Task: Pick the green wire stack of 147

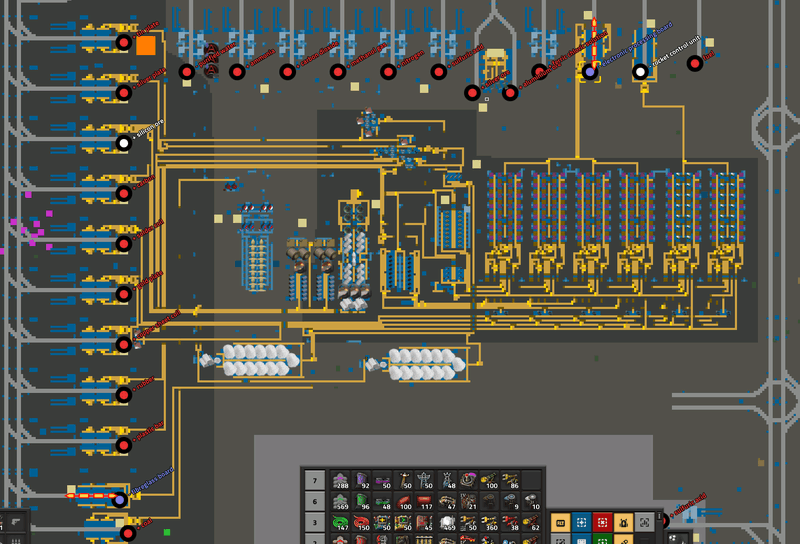Action: 340,523
